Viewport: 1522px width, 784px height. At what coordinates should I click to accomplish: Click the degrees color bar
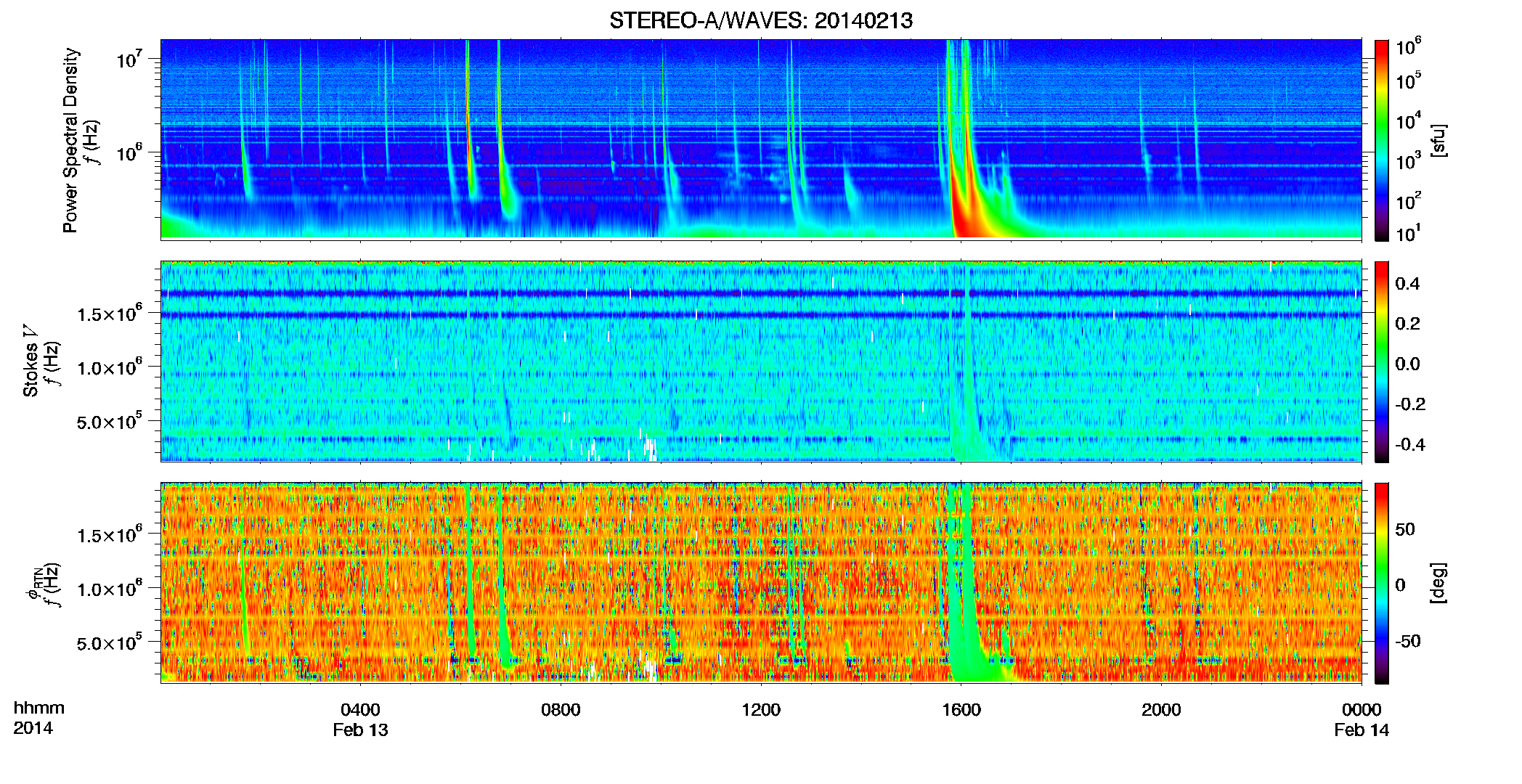point(1382,583)
